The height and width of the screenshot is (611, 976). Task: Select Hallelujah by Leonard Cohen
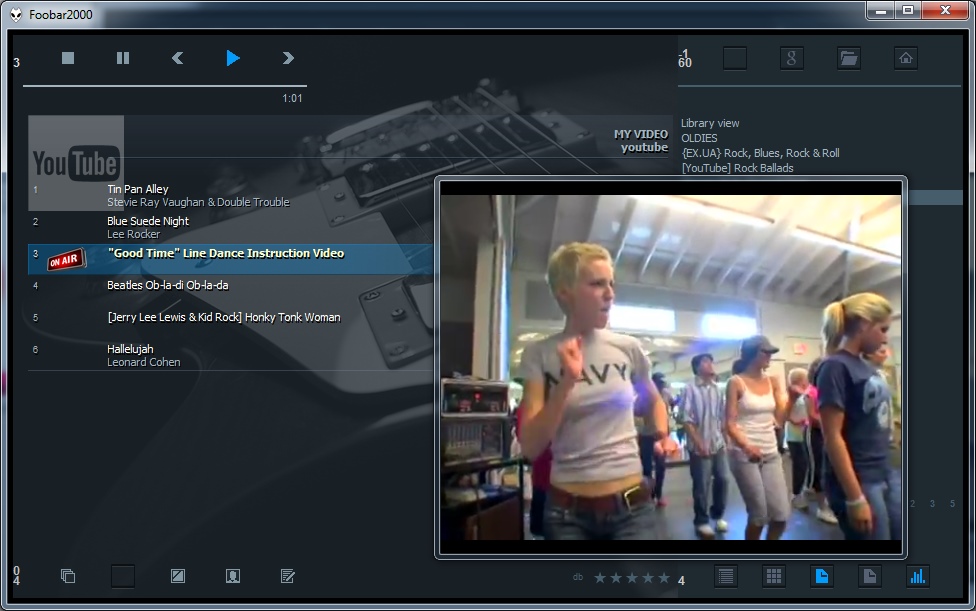tap(130, 349)
